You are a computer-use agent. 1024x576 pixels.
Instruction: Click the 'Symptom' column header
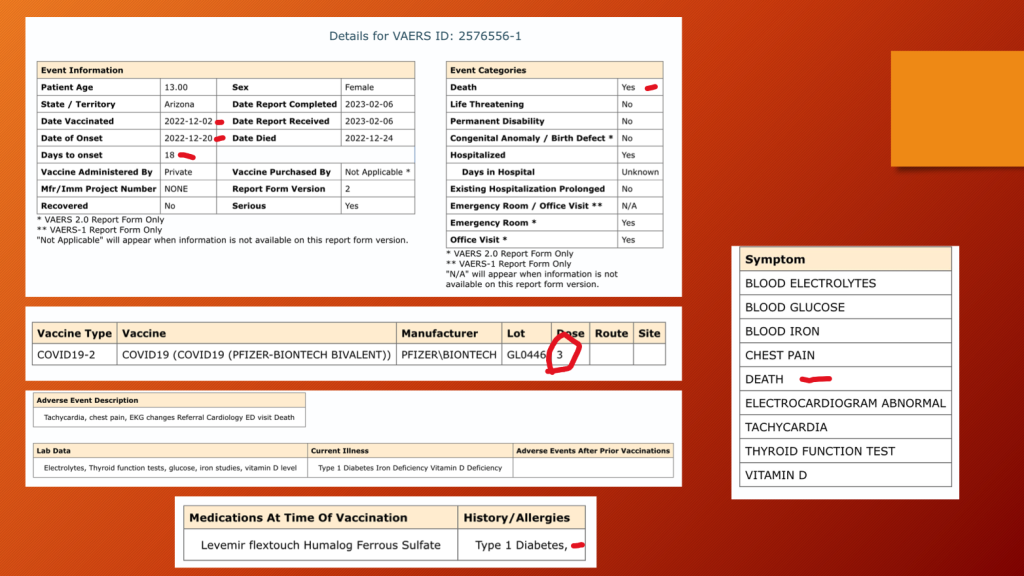pyautogui.click(x=775, y=259)
